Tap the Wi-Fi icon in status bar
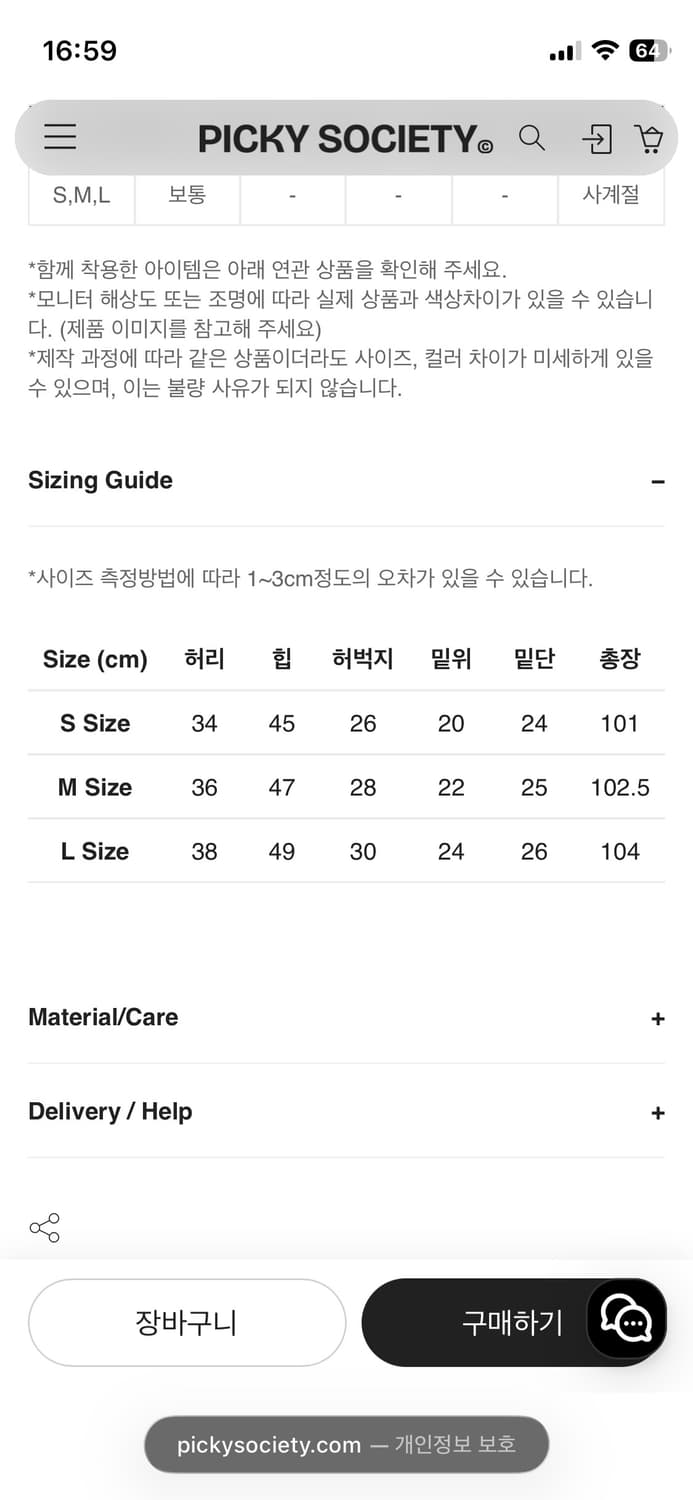The width and height of the screenshot is (693, 1500). click(602, 48)
